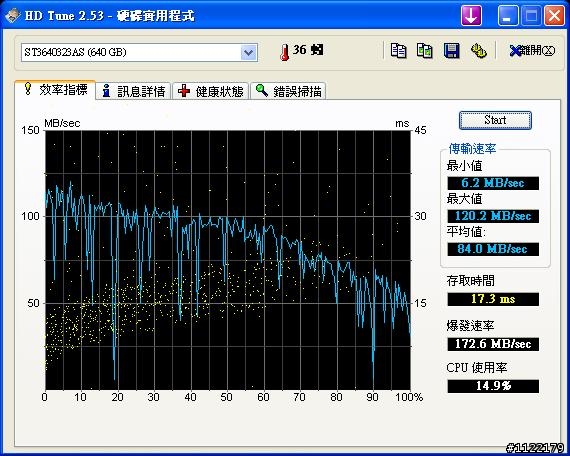Expand the ST3640323AS drive dropdown arrow
This screenshot has height=456, width=570.
pyautogui.click(x=249, y=52)
